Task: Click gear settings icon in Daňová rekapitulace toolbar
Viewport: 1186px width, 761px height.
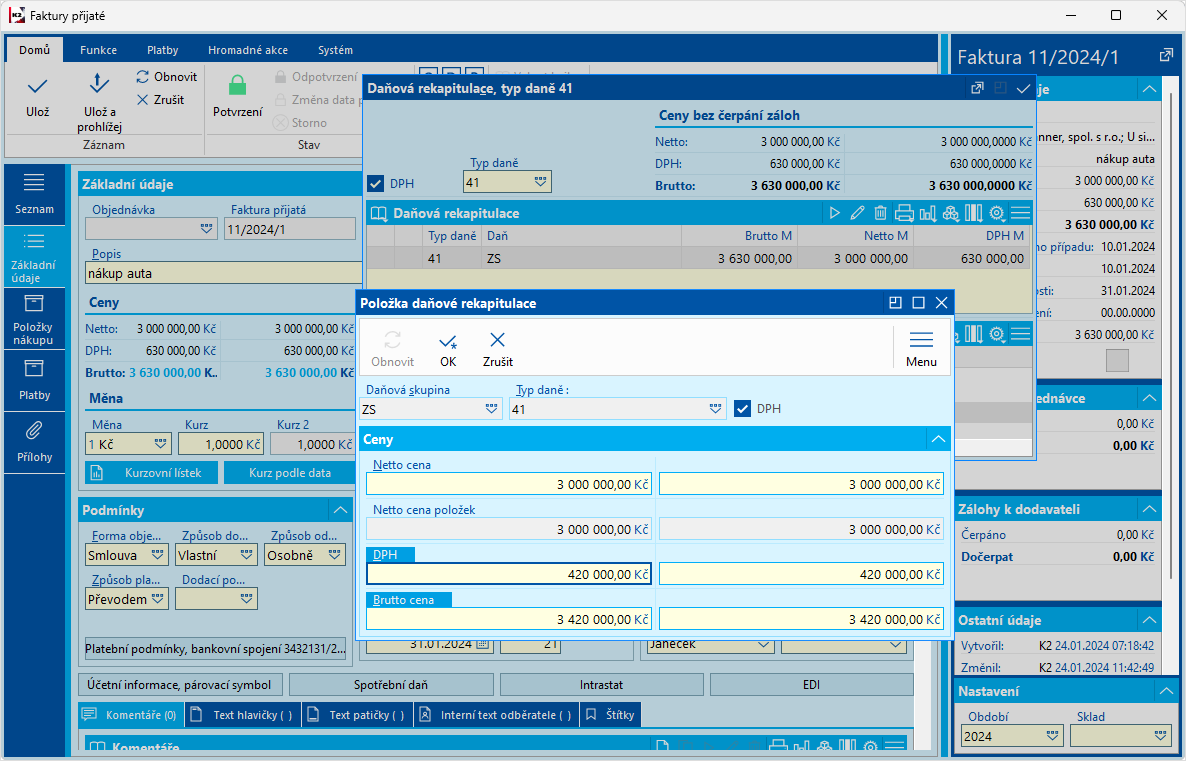Action: pos(997,213)
